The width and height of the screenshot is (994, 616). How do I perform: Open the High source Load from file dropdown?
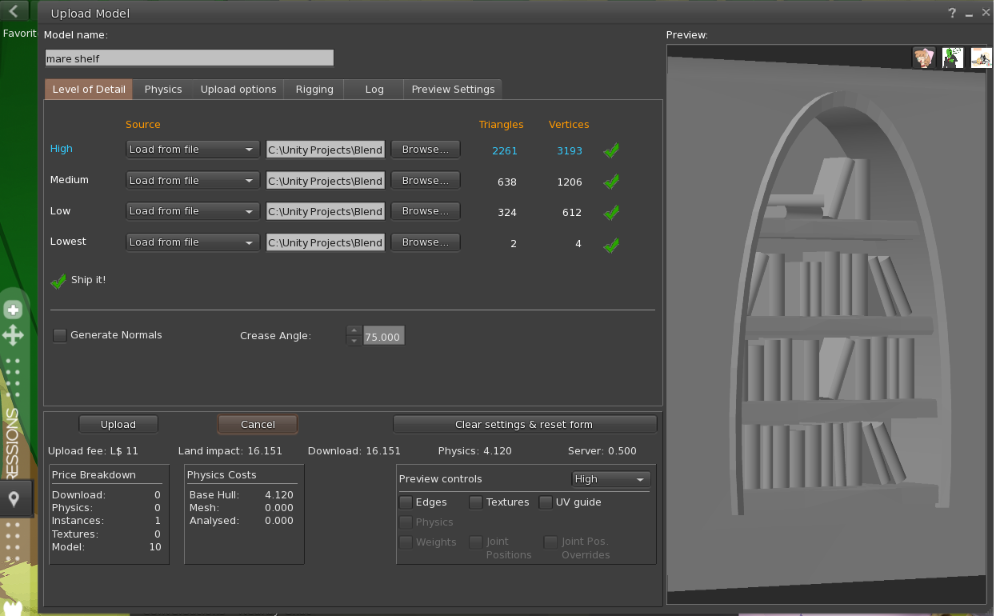click(192, 150)
